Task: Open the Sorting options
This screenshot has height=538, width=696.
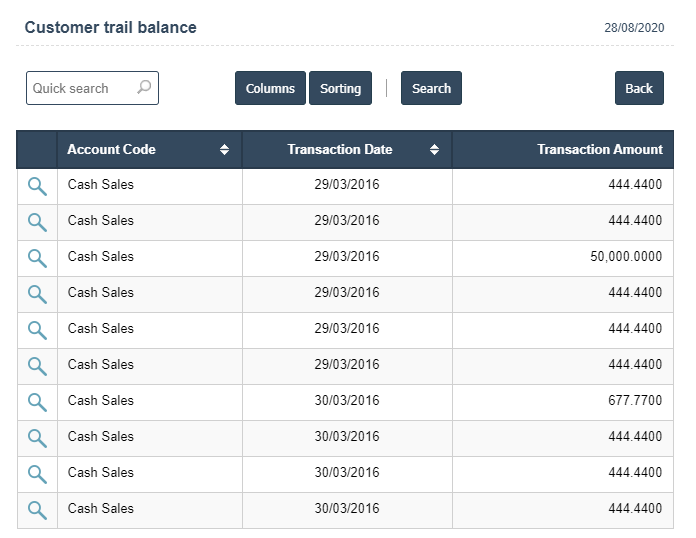Action: coord(340,88)
